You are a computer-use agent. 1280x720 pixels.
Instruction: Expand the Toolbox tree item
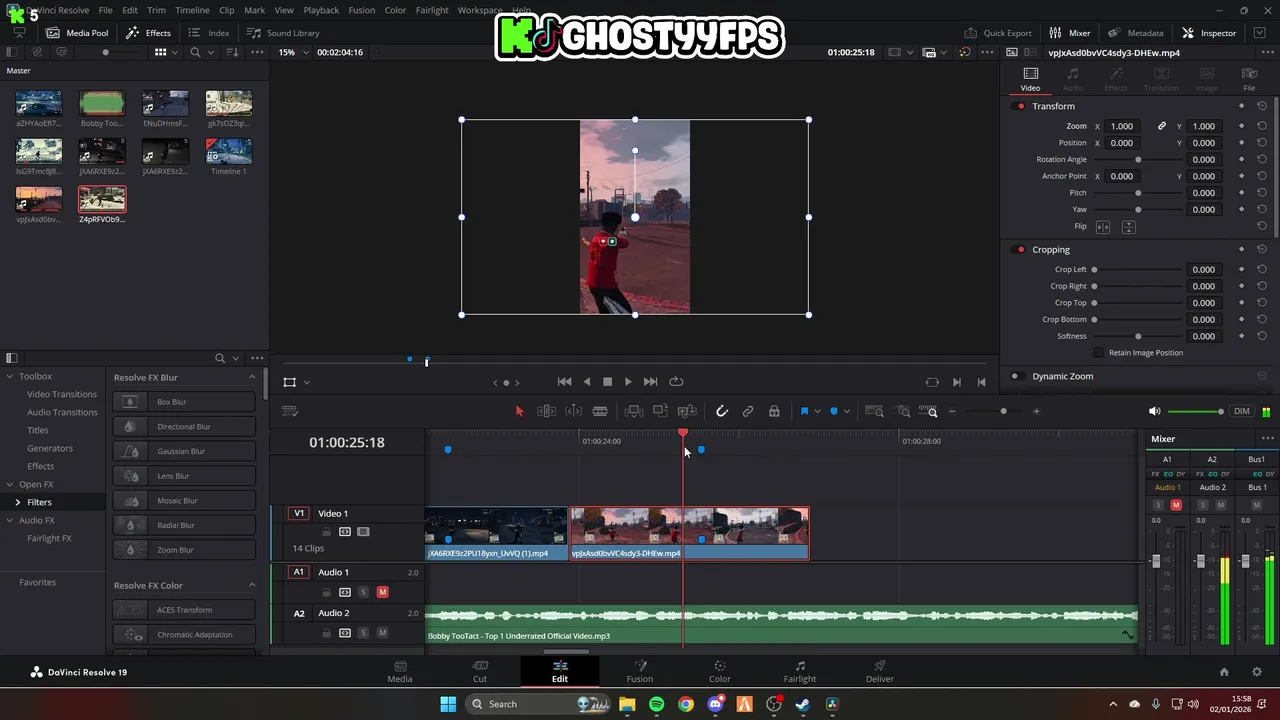click(9, 376)
